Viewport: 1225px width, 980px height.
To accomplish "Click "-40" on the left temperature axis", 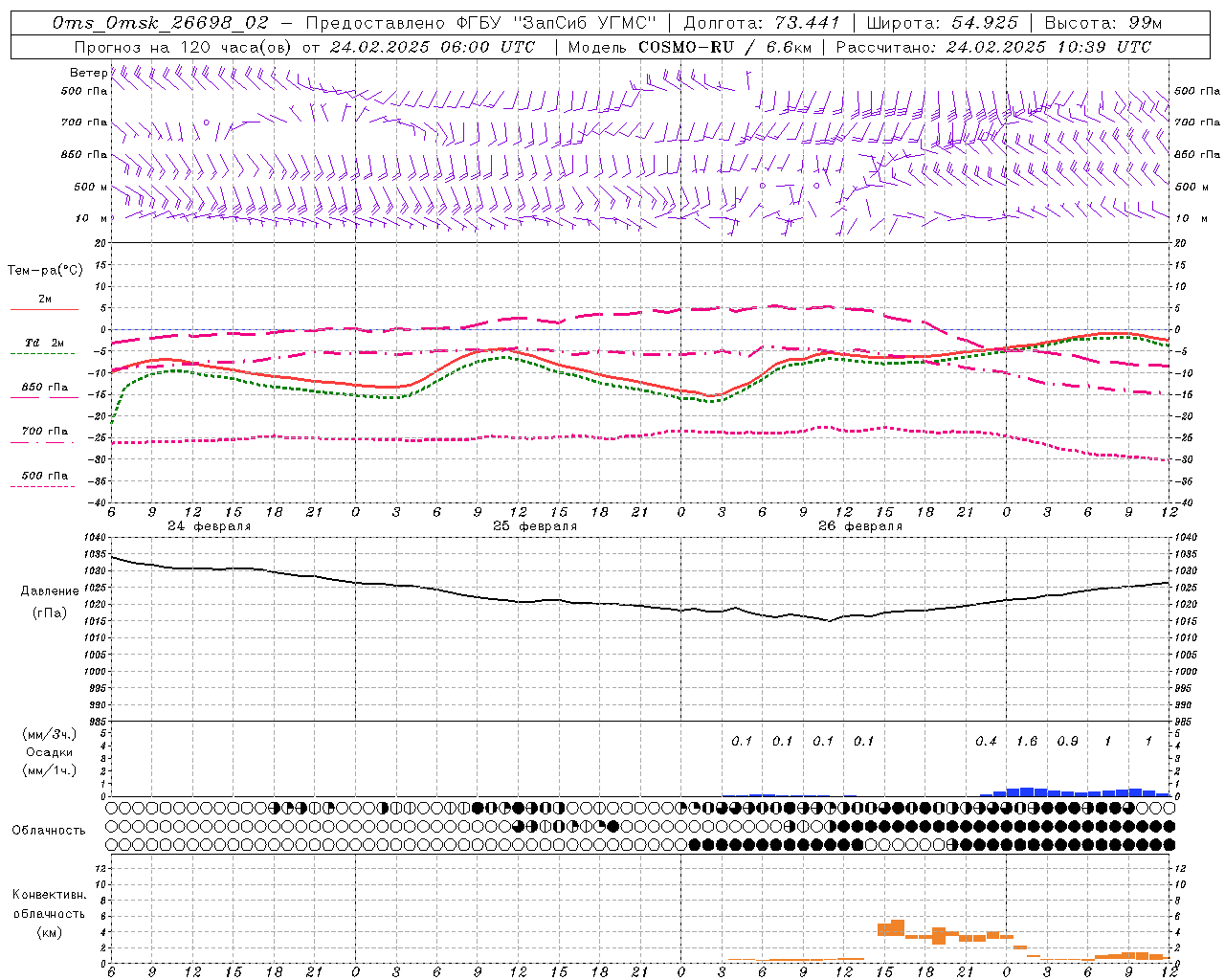I will pyautogui.click(x=97, y=502).
